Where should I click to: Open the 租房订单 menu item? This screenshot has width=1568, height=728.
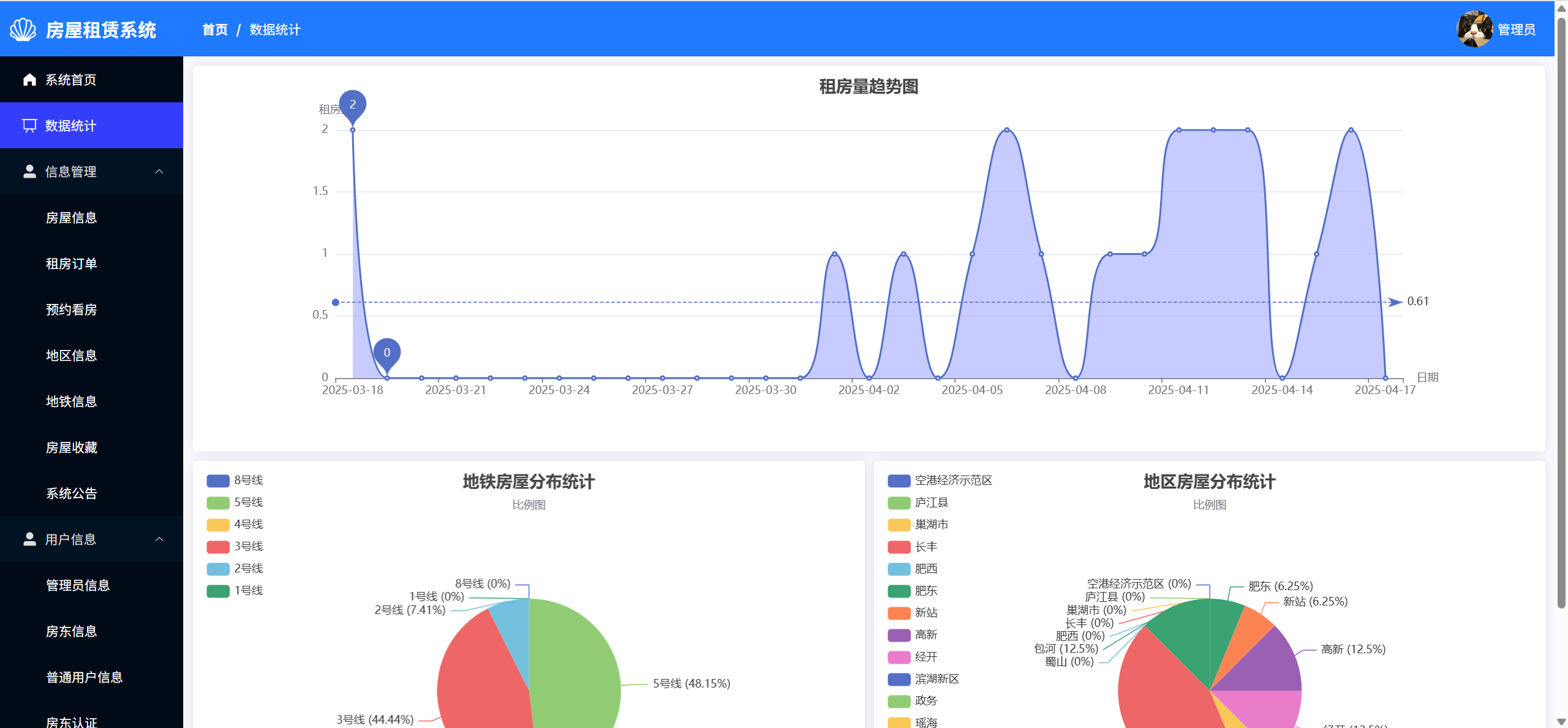[72, 264]
